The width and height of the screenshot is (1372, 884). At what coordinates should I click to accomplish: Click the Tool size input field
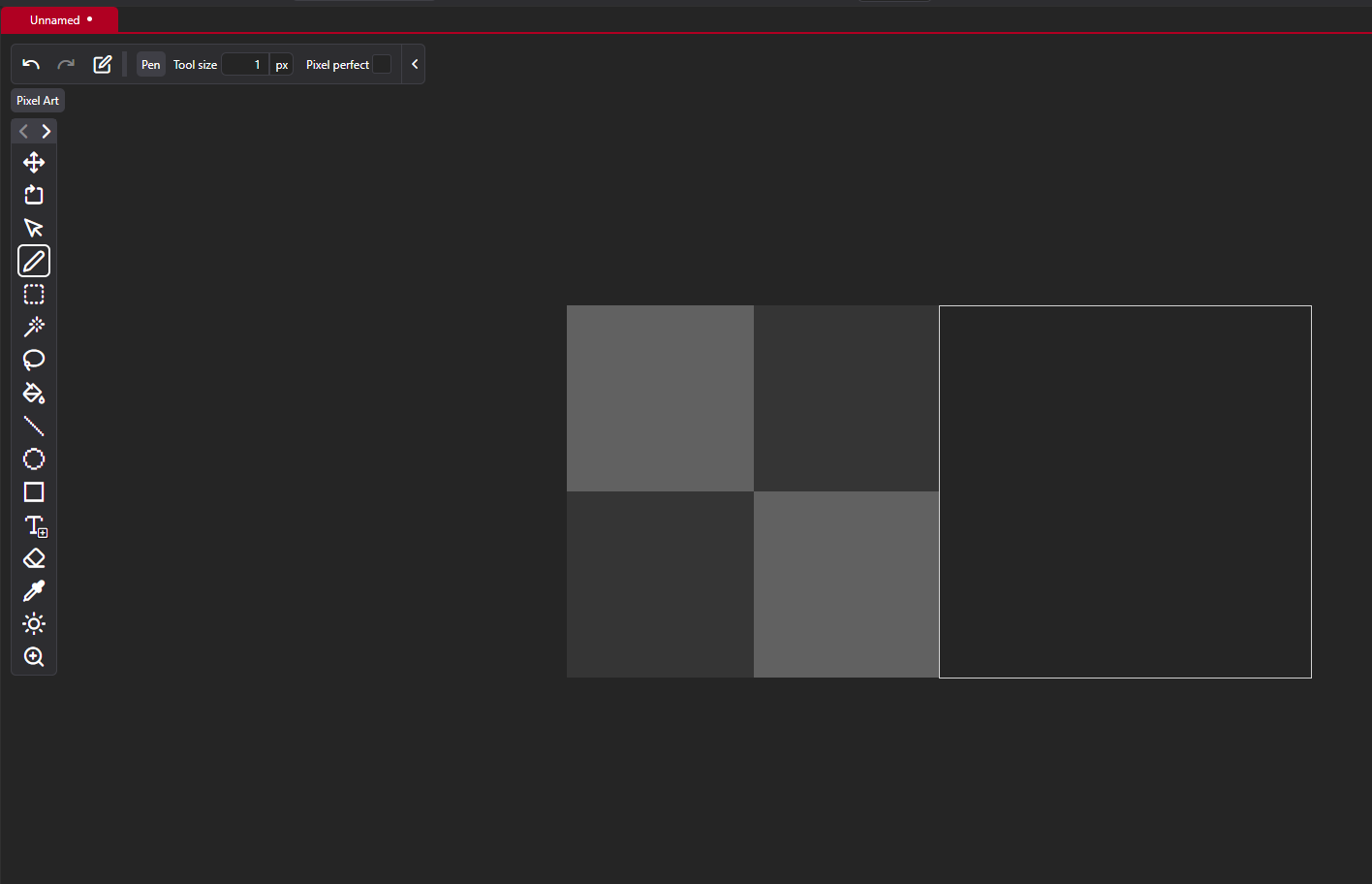[x=245, y=64]
